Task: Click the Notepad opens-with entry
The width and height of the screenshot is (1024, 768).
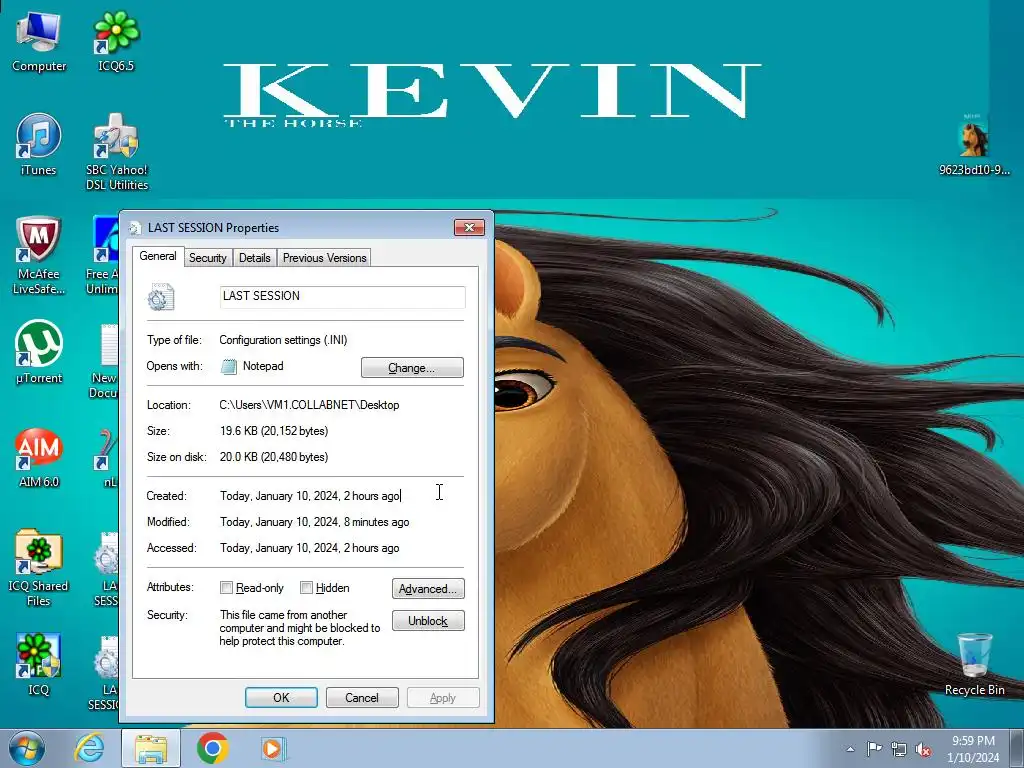Action: click(x=253, y=366)
